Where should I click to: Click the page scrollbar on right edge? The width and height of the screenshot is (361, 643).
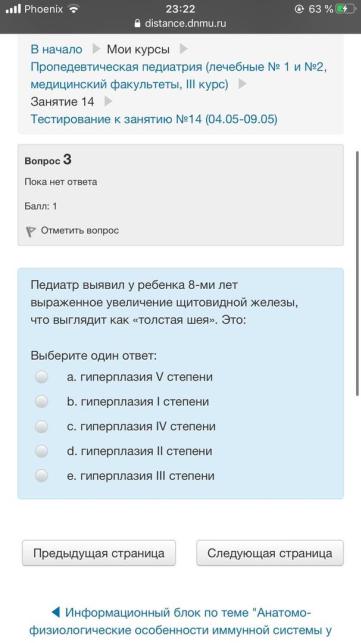click(x=357, y=273)
